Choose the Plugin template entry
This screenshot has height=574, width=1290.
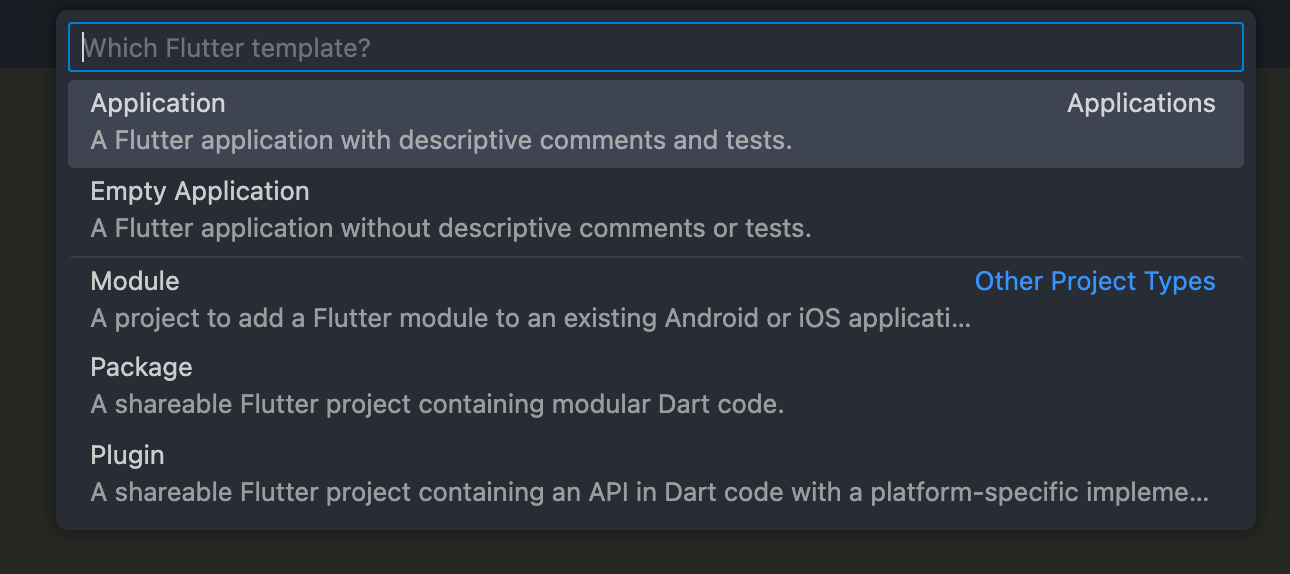pos(127,456)
